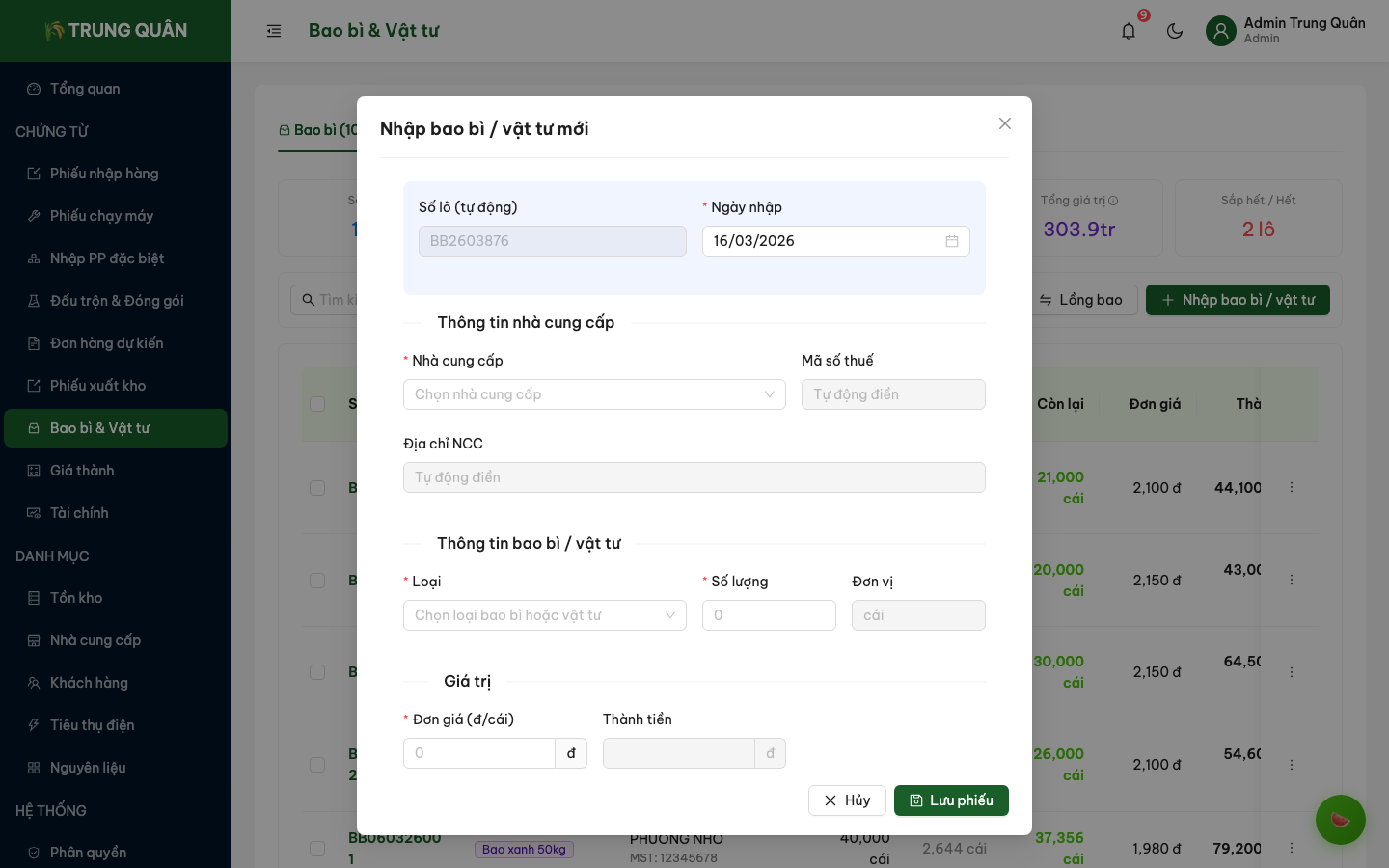
Task: Open the Ngày nhập date picker
Action: point(825,241)
